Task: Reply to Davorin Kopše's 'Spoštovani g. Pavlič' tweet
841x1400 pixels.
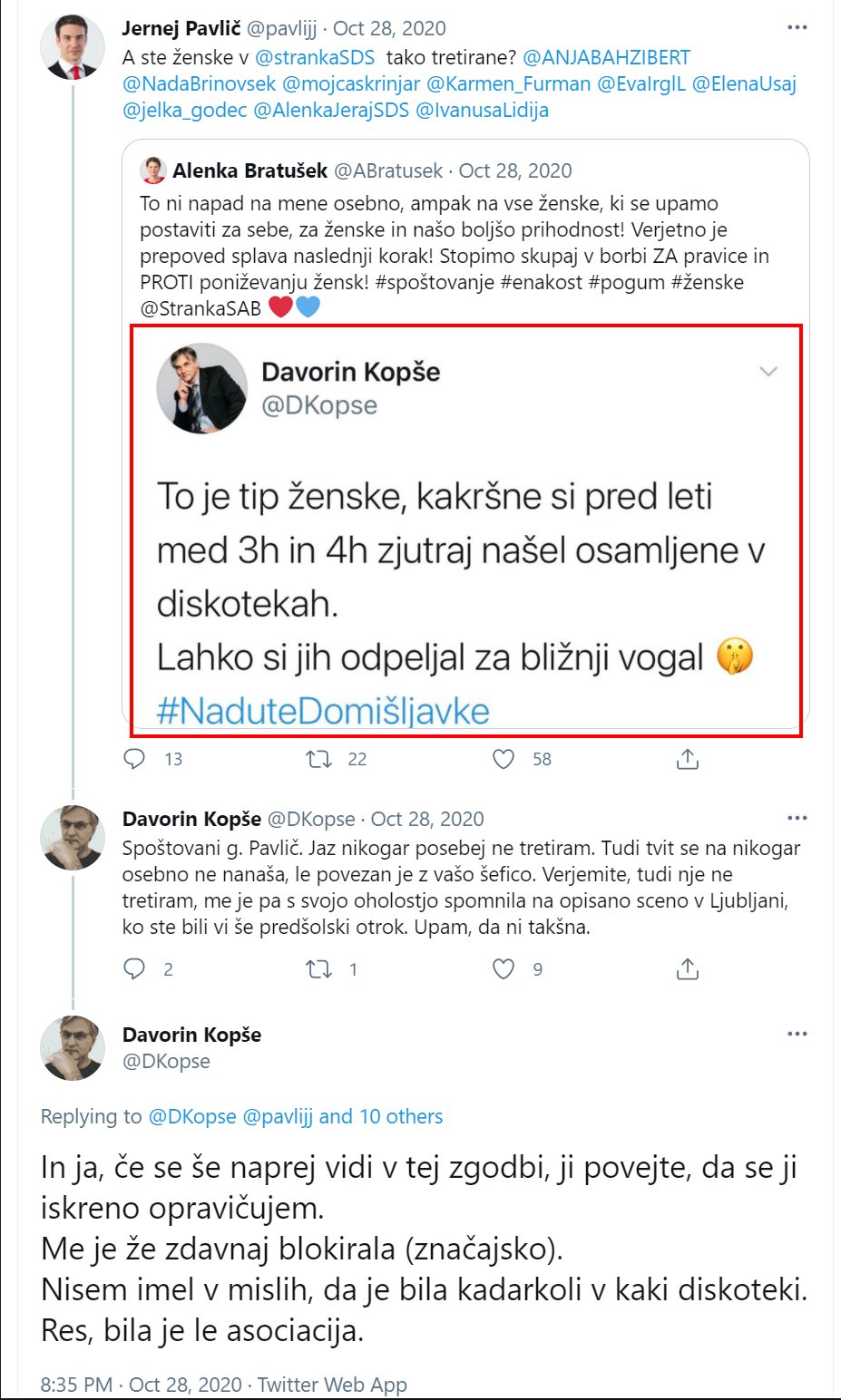Action: pos(134,969)
